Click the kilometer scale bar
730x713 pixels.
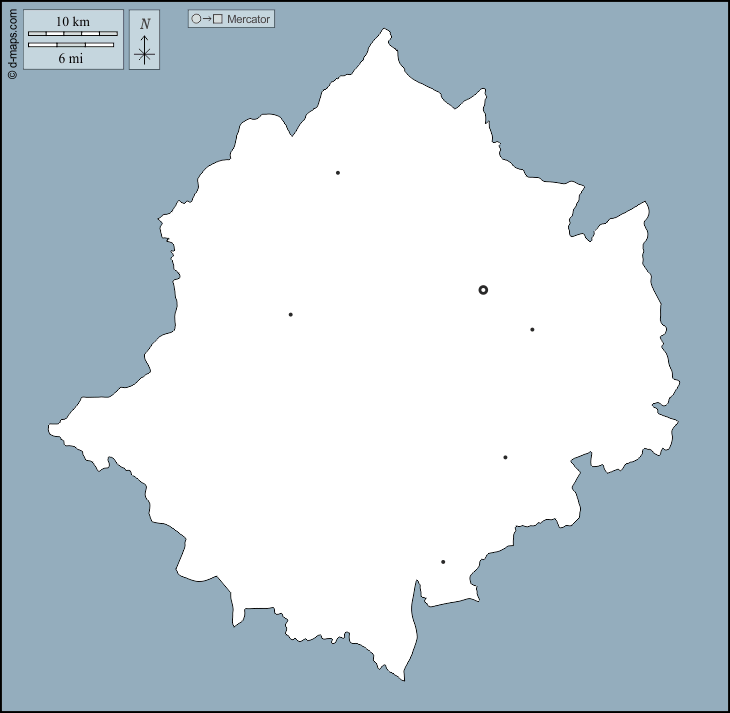73,34
